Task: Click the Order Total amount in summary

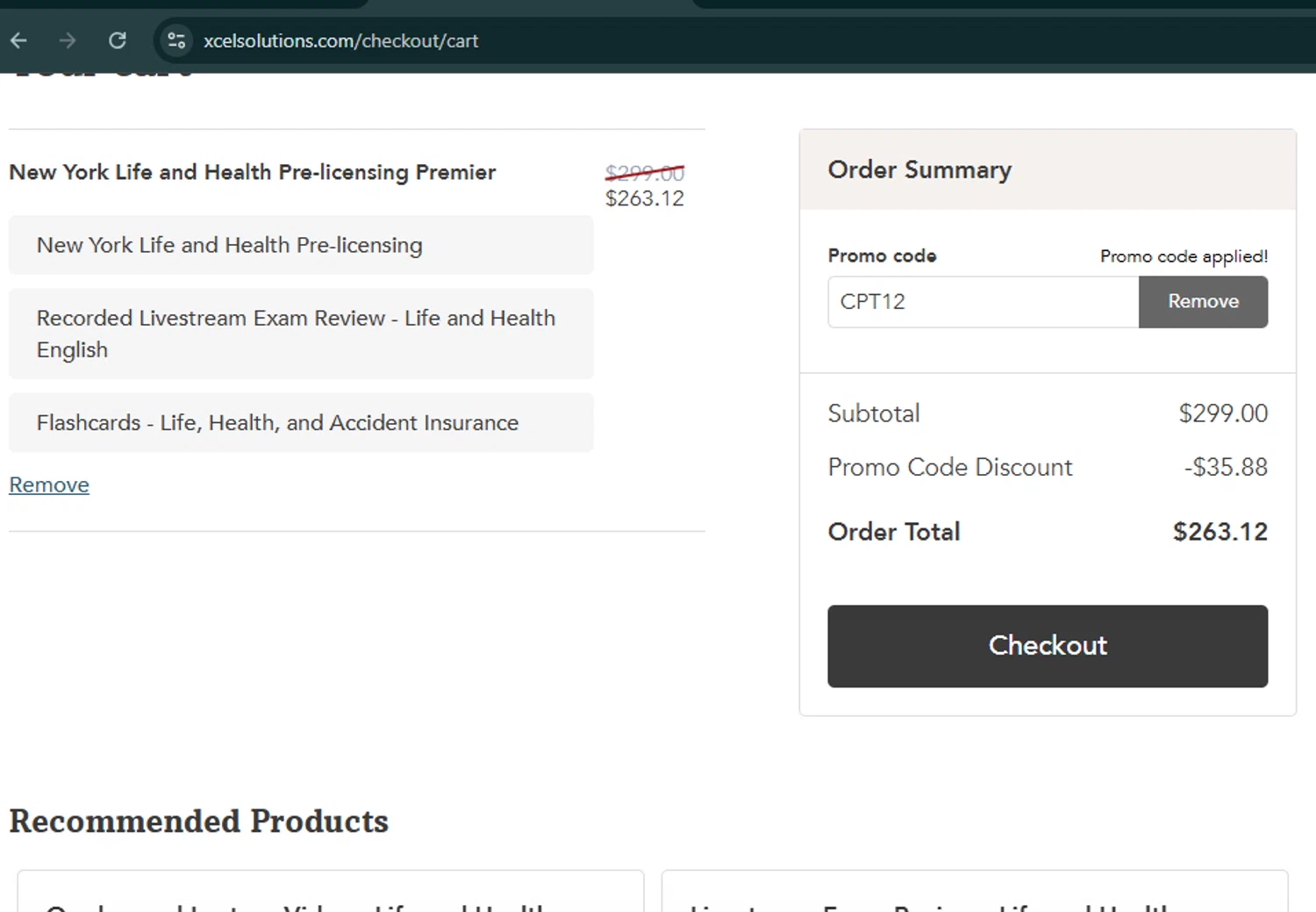Action: pyautogui.click(x=1219, y=532)
